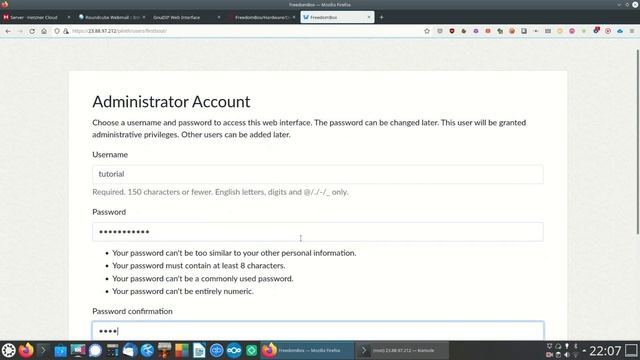Viewport: 640px width, 360px height.
Task: Switch to GnuDIP Web Interface tab
Action: (186, 17)
